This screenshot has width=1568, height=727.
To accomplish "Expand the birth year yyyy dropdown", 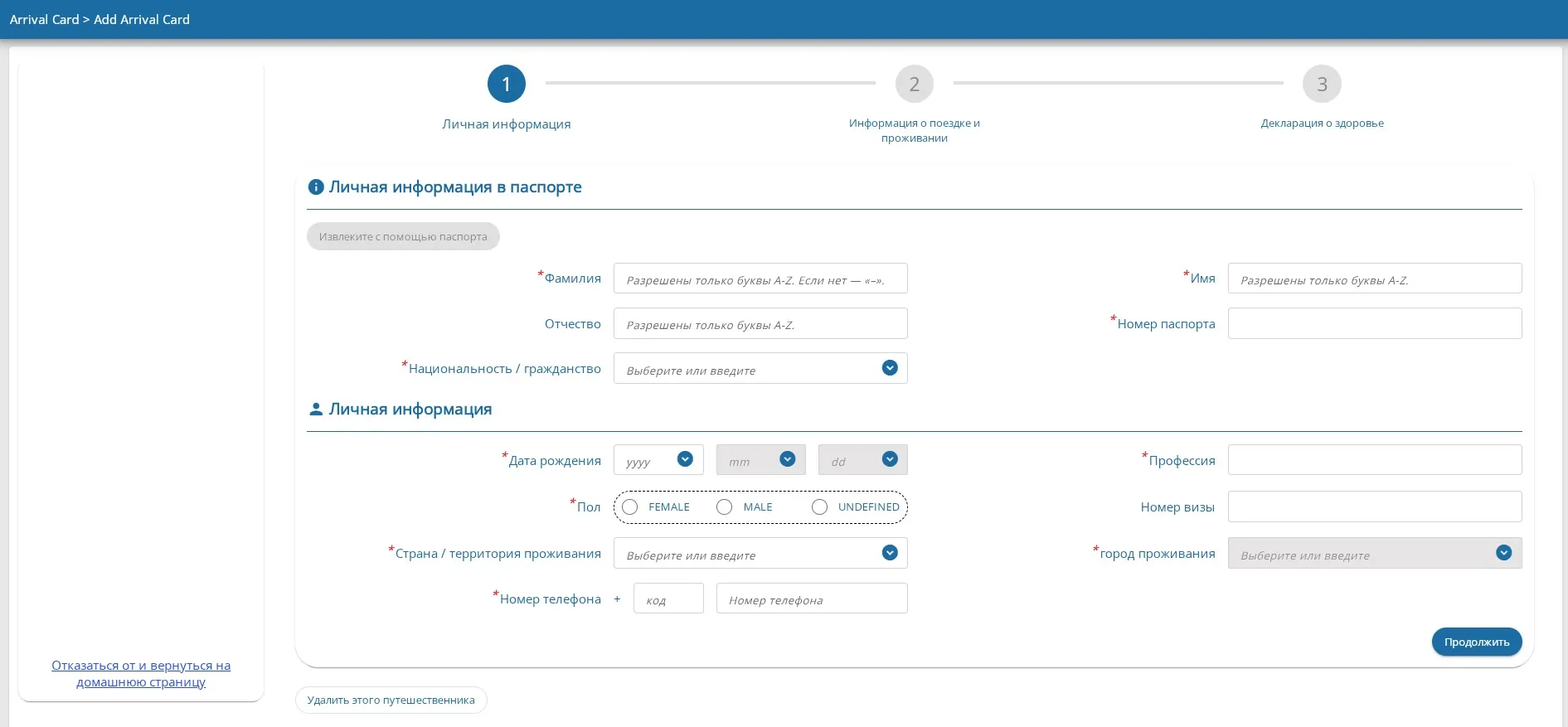I will (685, 459).
